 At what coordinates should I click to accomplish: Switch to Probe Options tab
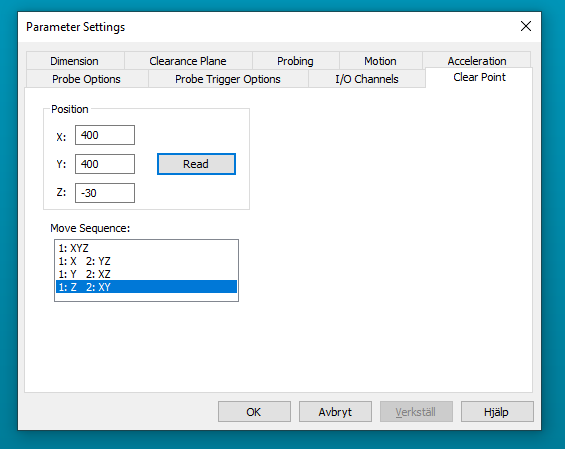tap(86, 79)
